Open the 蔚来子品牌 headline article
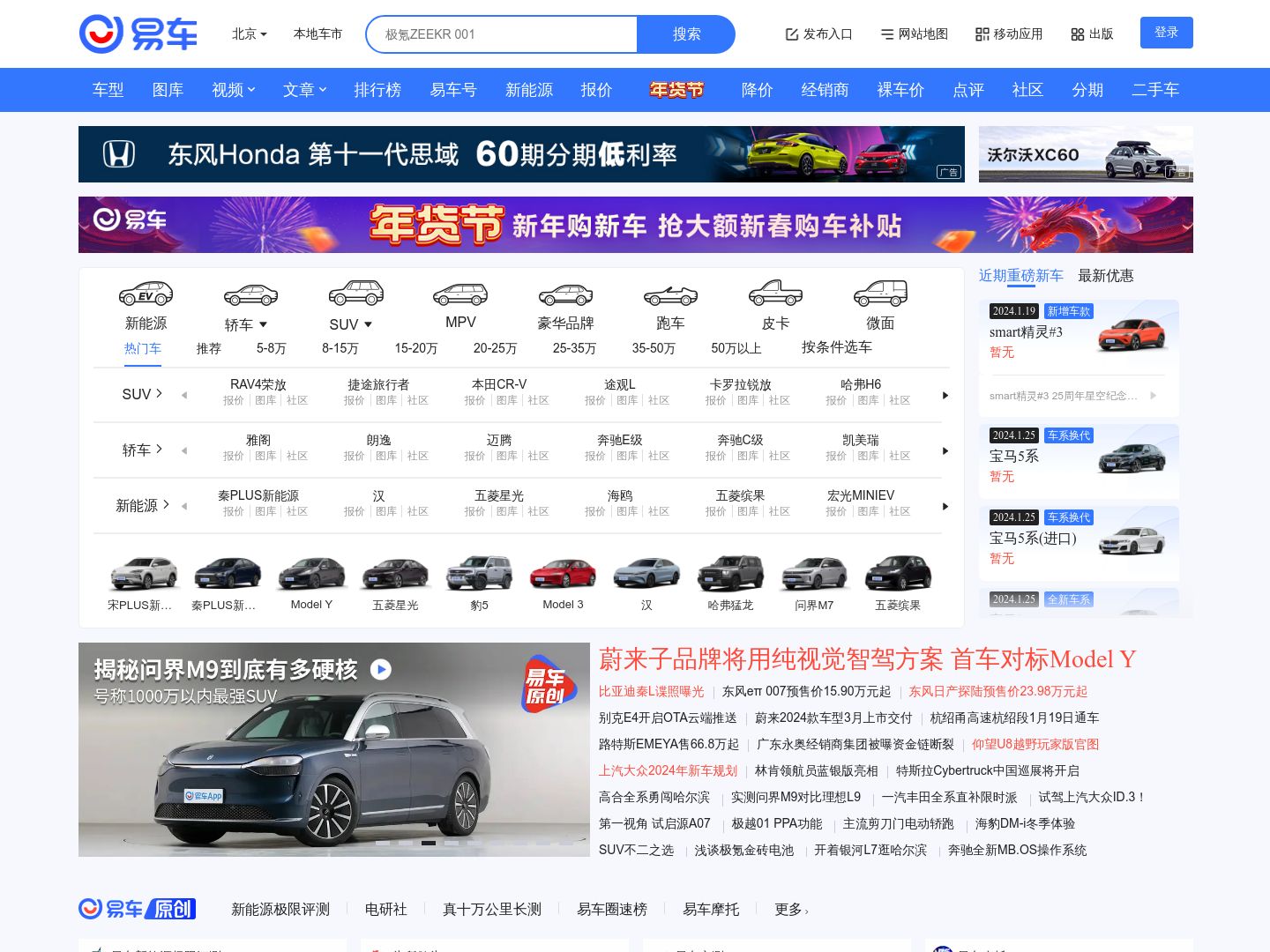This screenshot has height=952, width=1270. pyautogui.click(x=867, y=659)
